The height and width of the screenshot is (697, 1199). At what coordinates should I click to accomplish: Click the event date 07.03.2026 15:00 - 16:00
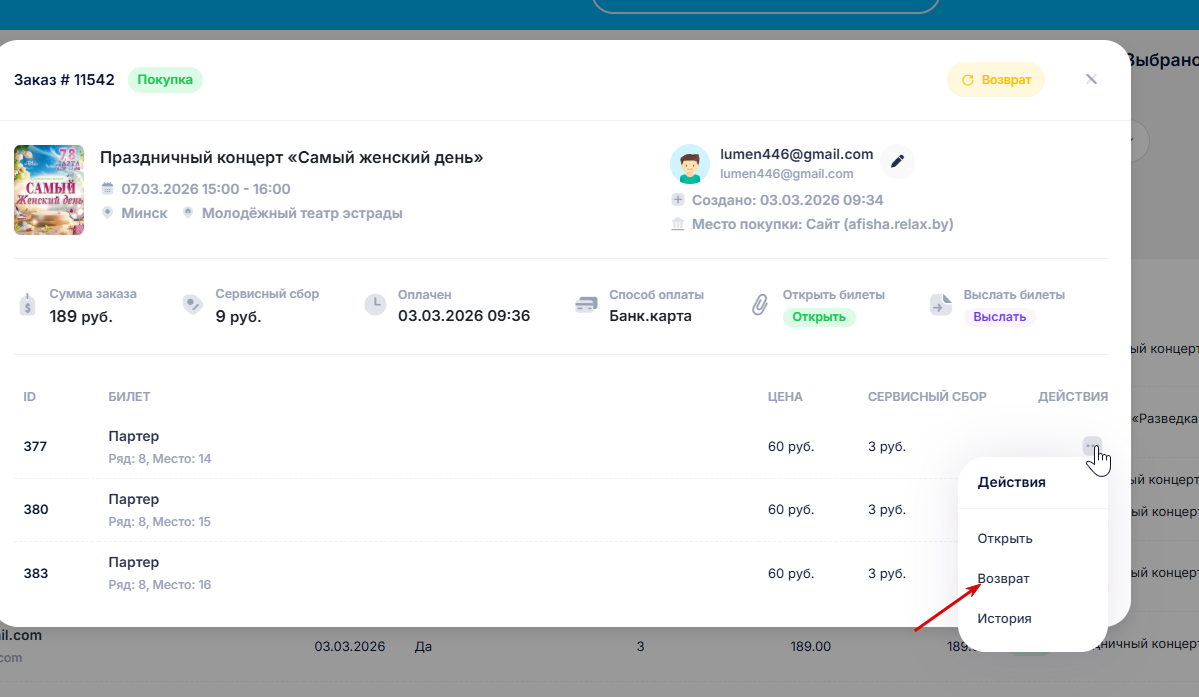(206, 189)
